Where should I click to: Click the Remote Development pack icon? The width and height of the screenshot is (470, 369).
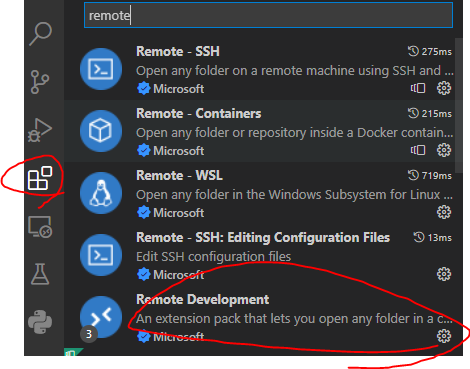[x=101, y=317]
